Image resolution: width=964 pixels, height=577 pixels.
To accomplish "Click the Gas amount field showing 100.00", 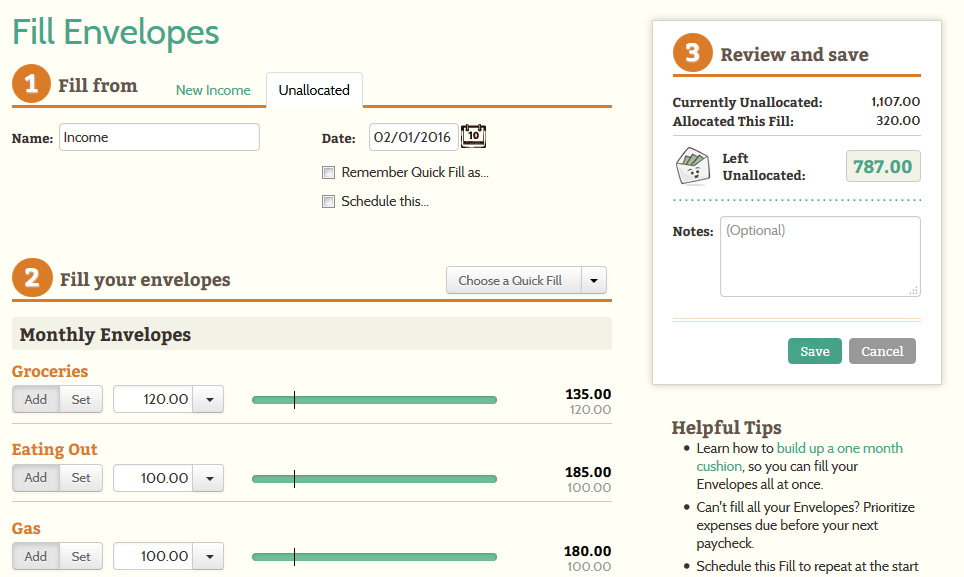I will [153, 556].
